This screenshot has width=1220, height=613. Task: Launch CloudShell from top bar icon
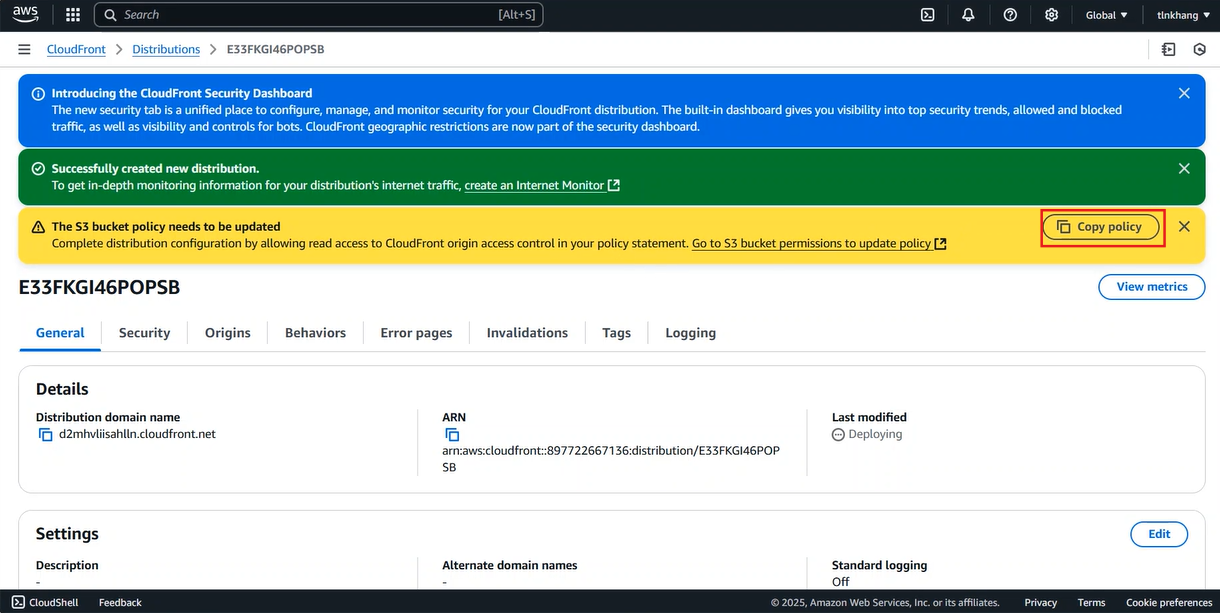(x=927, y=15)
